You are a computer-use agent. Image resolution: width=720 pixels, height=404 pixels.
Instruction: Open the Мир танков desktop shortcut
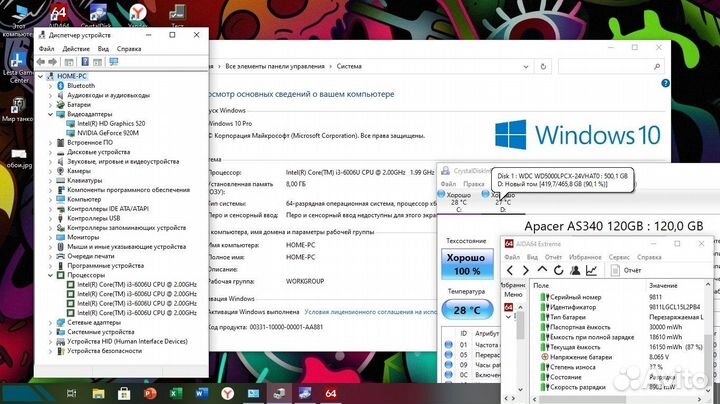[x=17, y=110]
